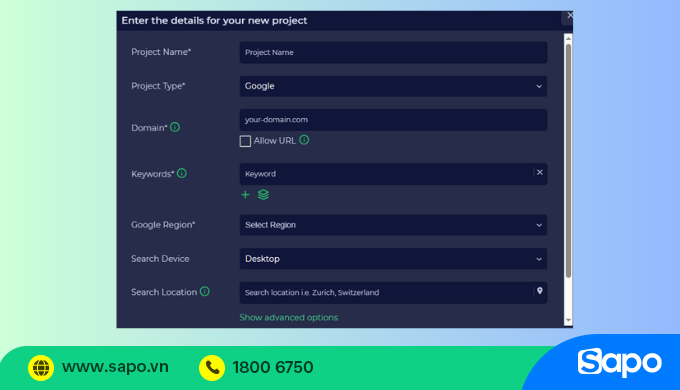Open the Search Device Desktop dropdown
The height and width of the screenshot is (390, 680).
click(393, 259)
